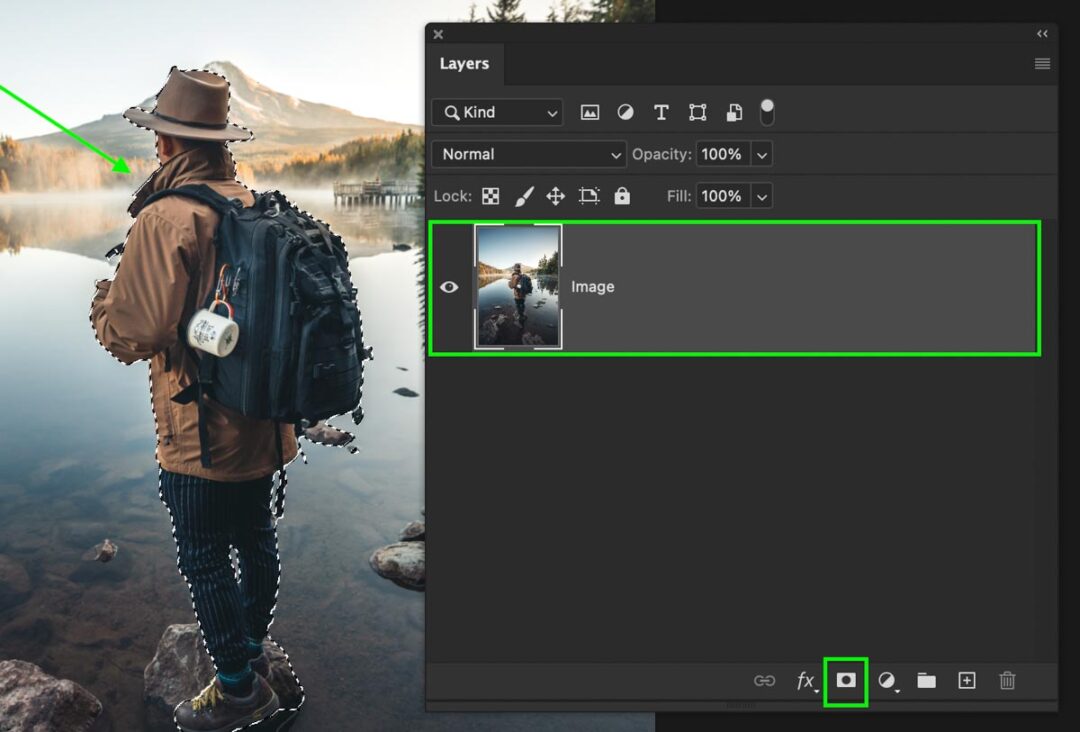Delete the layer using the trash icon
This screenshot has height=732, width=1080.
pyautogui.click(x=1006, y=681)
